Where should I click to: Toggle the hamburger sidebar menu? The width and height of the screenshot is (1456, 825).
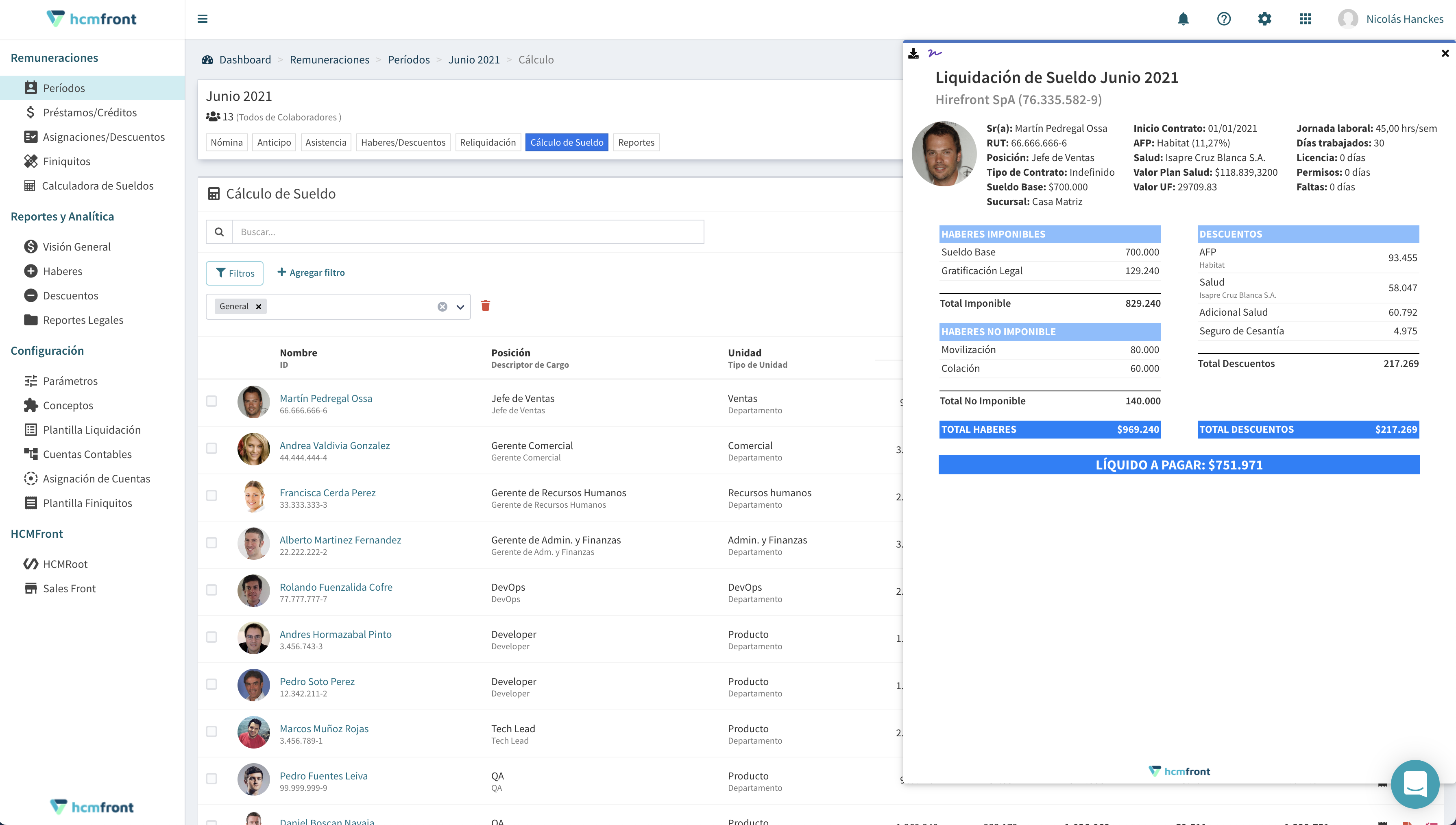(202, 19)
